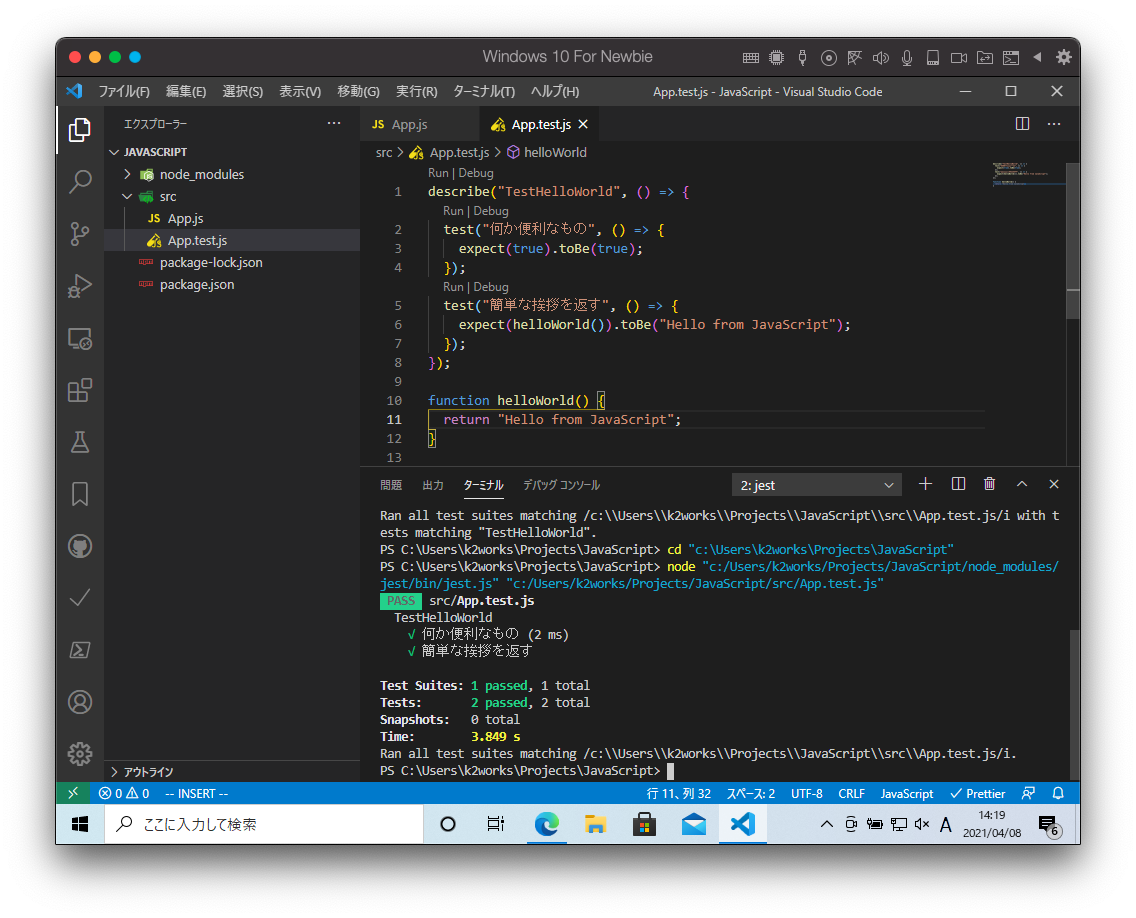The image size is (1136, 918).
Task: Expand the アウトライン outline section
Action: [x=148, y=772]
